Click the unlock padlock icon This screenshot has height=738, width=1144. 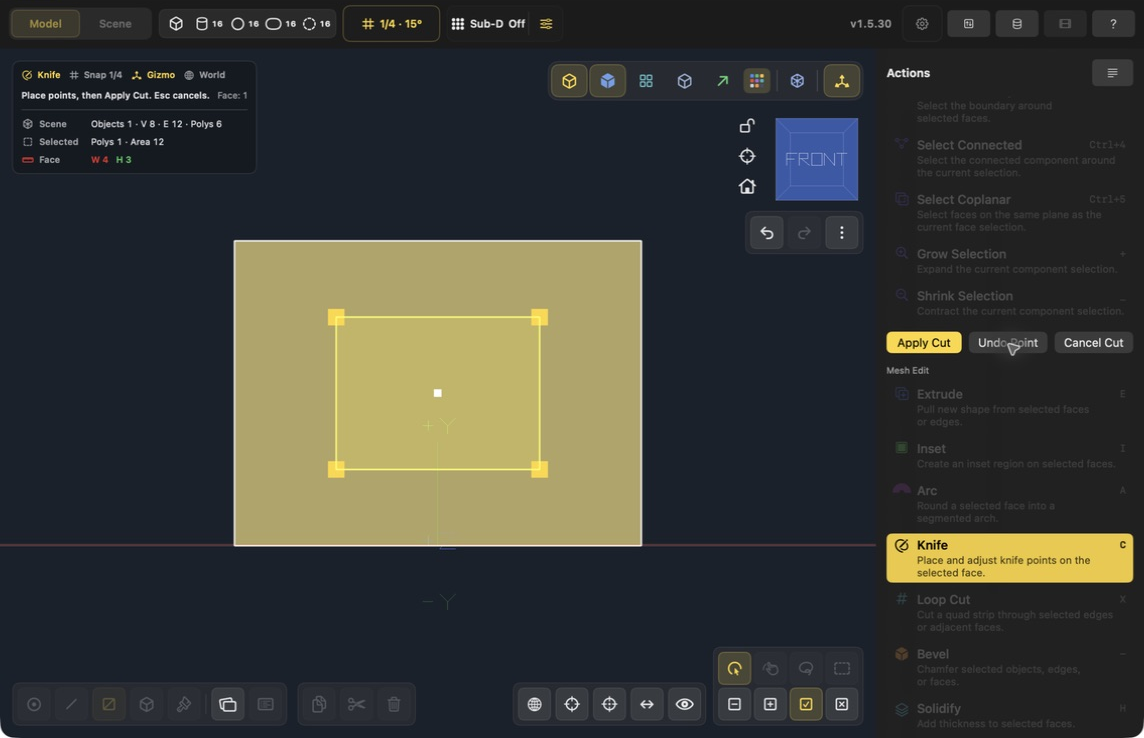tap(746, 125)
